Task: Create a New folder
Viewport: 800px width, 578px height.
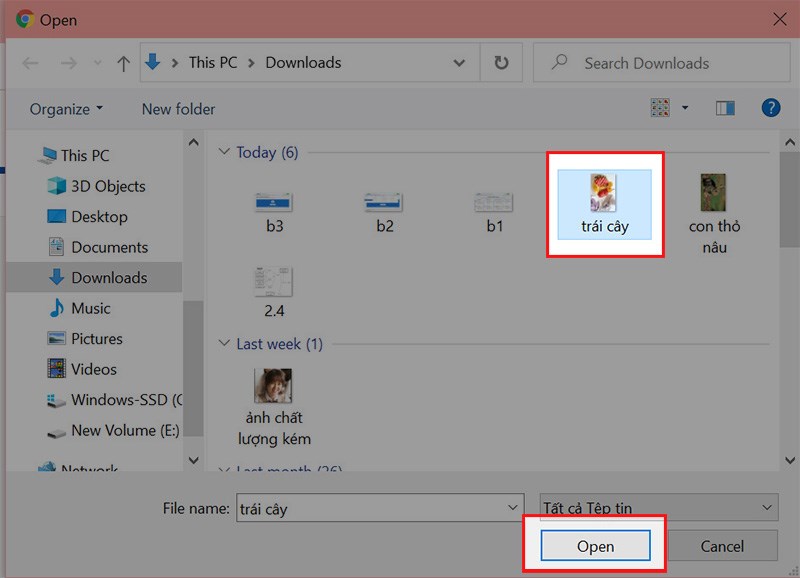Action: (x=178, y=109)
